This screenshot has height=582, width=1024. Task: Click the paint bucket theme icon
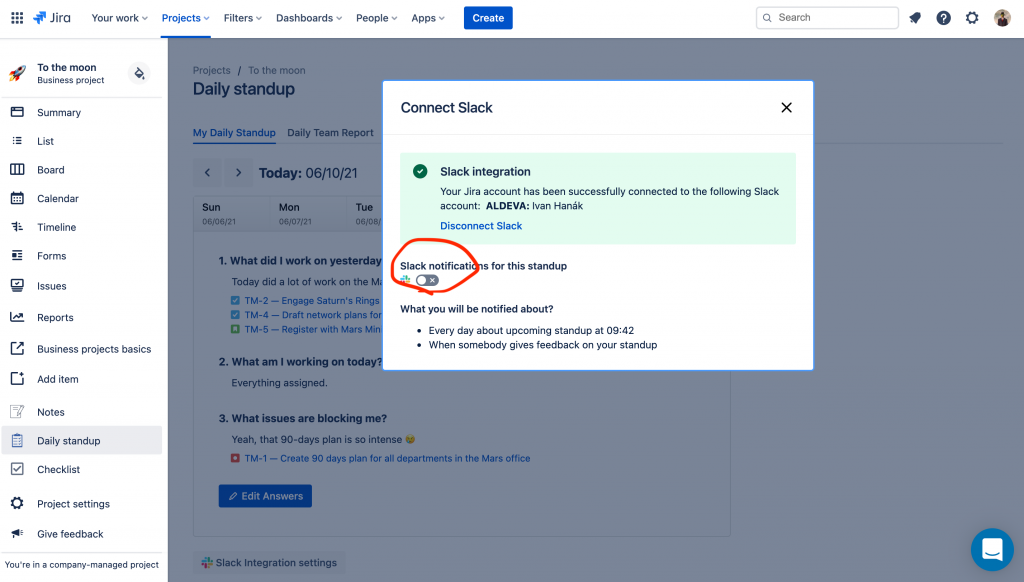click(139, 73)
